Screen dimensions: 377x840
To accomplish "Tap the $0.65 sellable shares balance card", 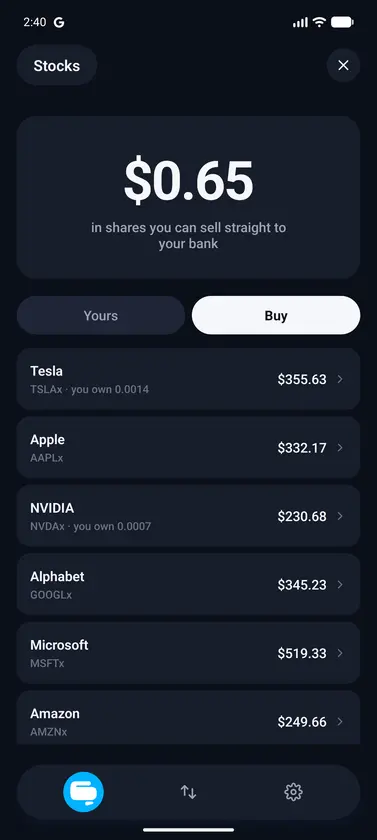I will 188,198.
